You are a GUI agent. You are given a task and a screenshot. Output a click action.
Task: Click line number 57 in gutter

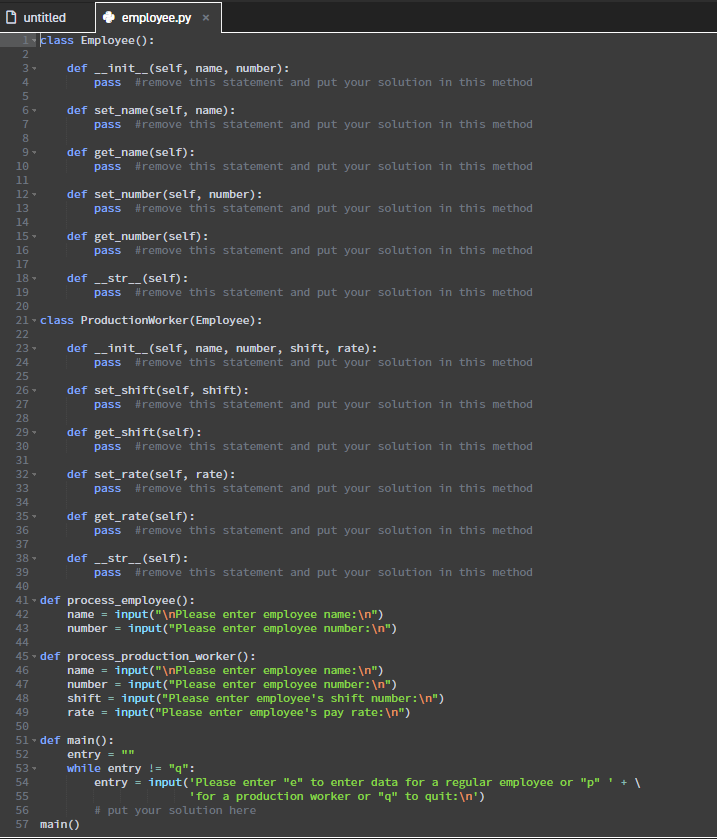22,824
